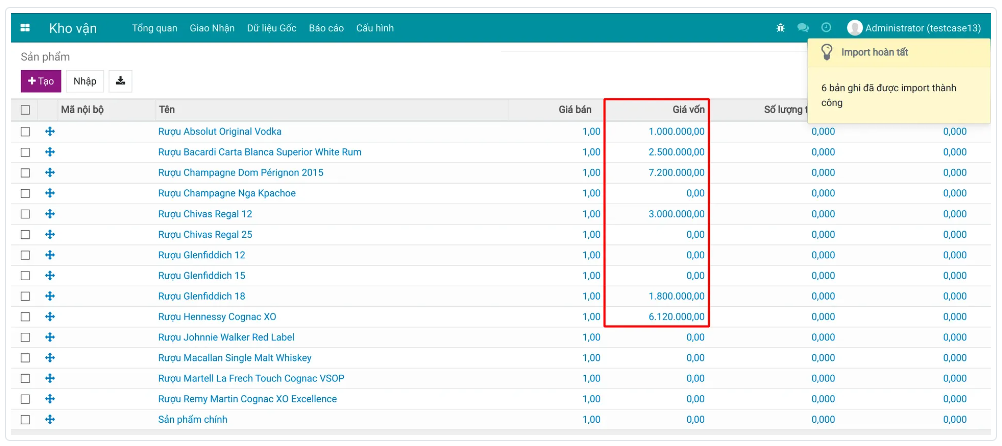Click drag handle for Rượu Chivas Regal 12
1002x446 pixels.
50,214
